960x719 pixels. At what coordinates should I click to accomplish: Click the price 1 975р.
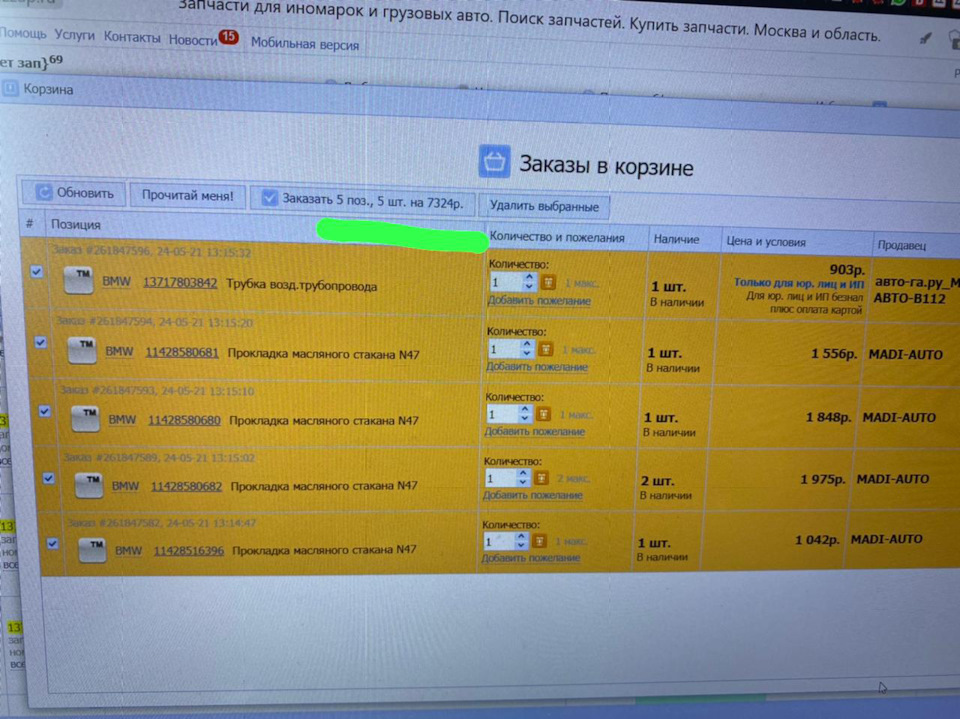(x=823, y=479)
